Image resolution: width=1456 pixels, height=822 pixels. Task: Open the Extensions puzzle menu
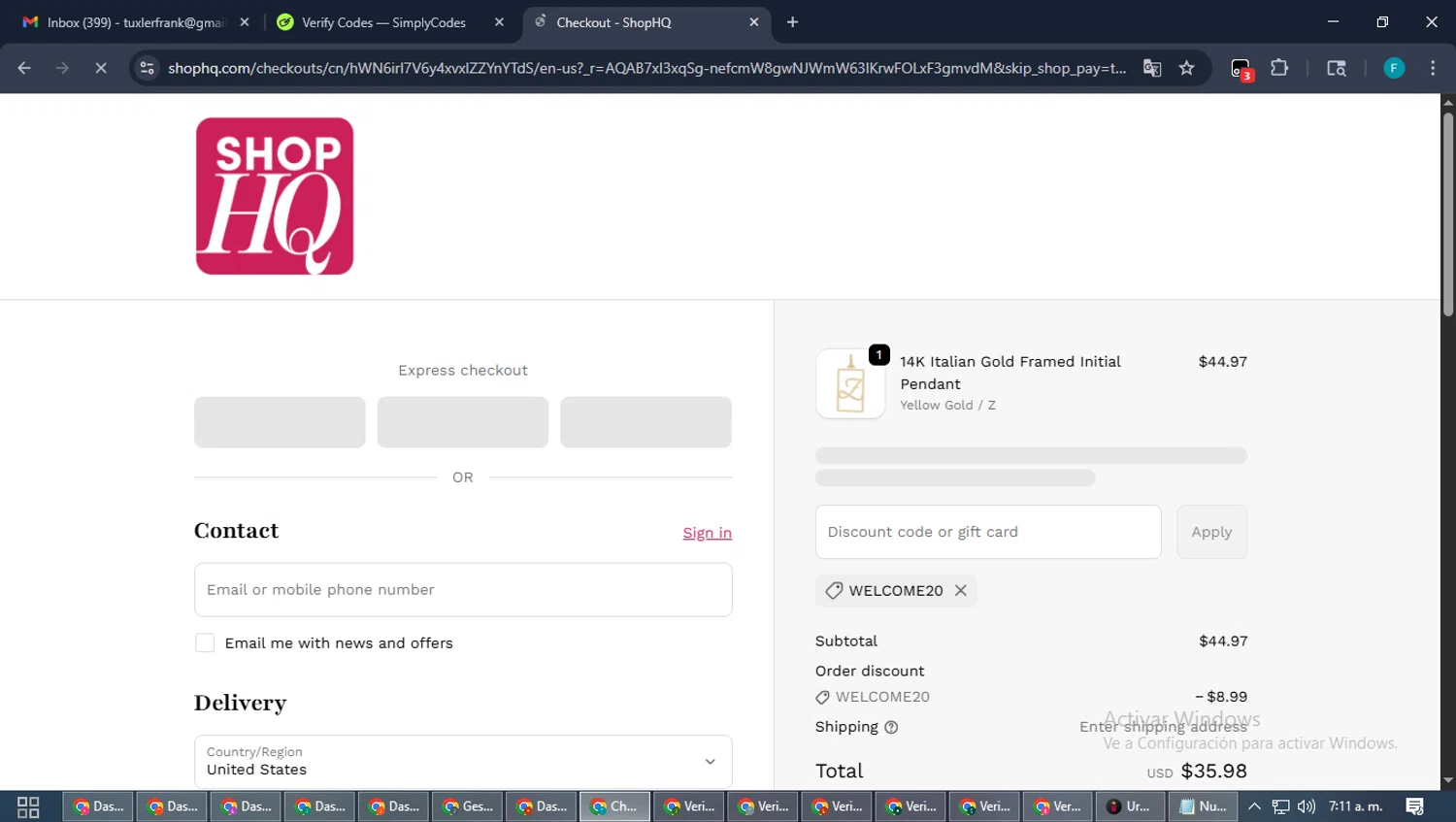coord(1279,68)
